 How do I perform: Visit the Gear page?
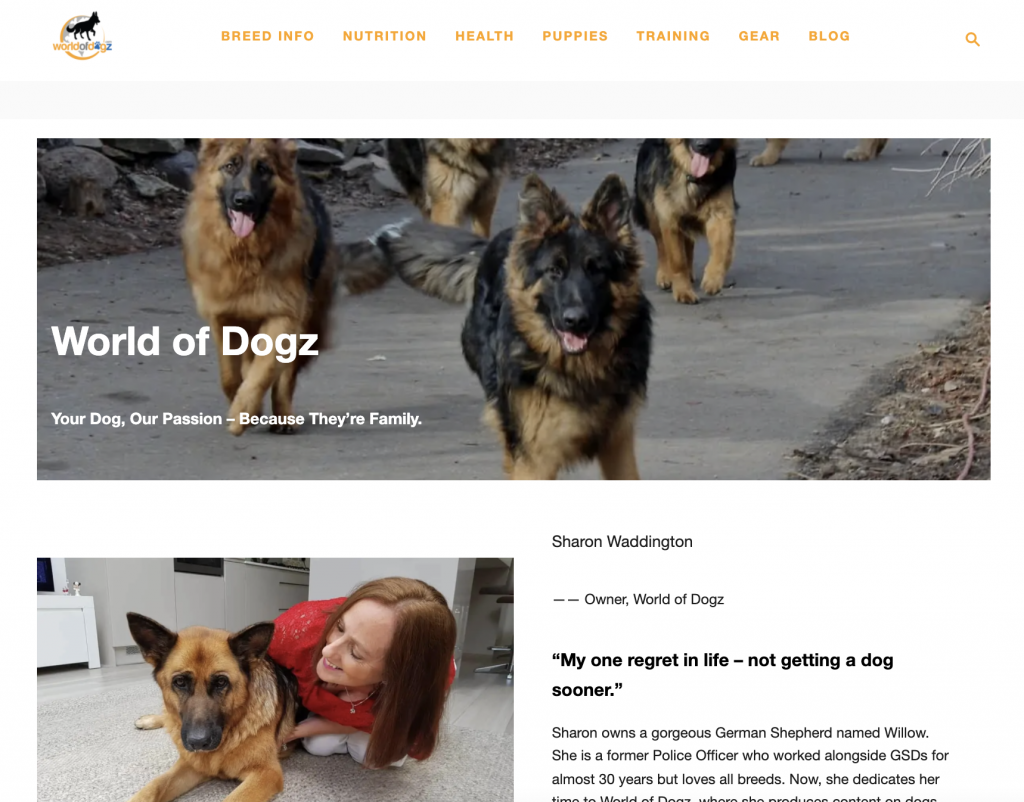point(759,37)
